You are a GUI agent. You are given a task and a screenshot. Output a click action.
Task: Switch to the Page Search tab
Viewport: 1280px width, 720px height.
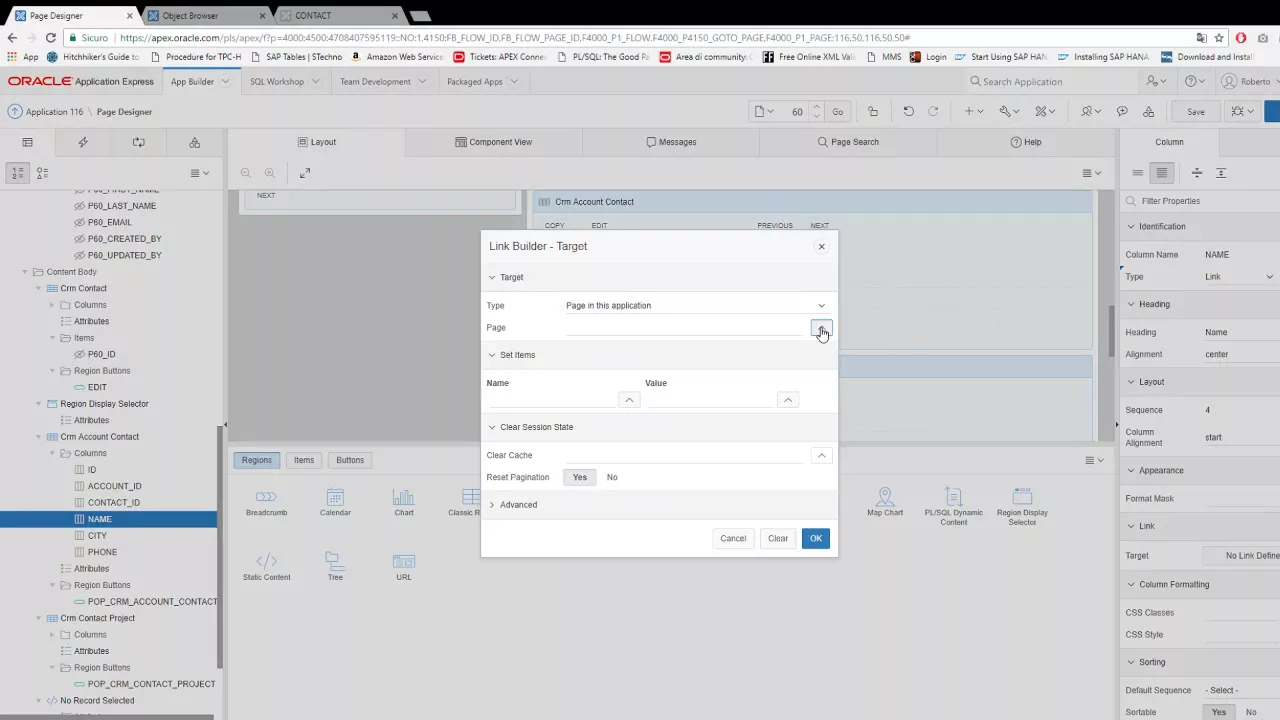848,142
